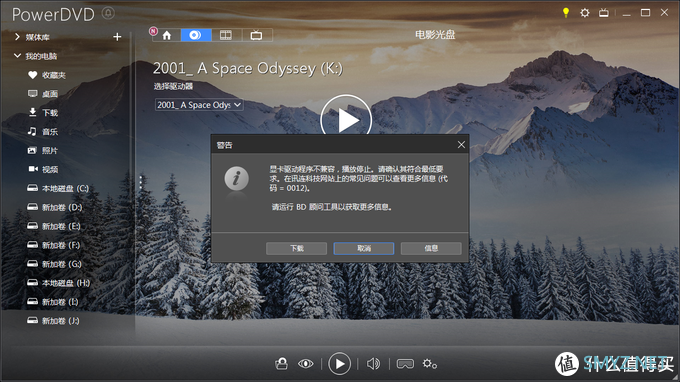Open 桌面 desktop folder
Screen dimensions: 680x382
coord(43,94)
